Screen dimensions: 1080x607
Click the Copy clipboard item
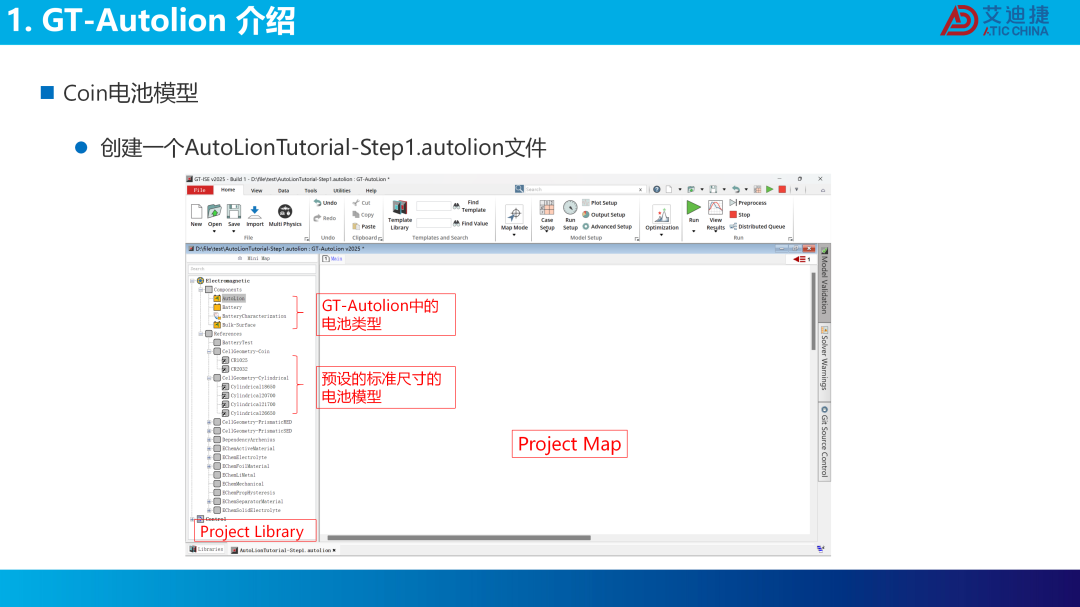point(363,215)
